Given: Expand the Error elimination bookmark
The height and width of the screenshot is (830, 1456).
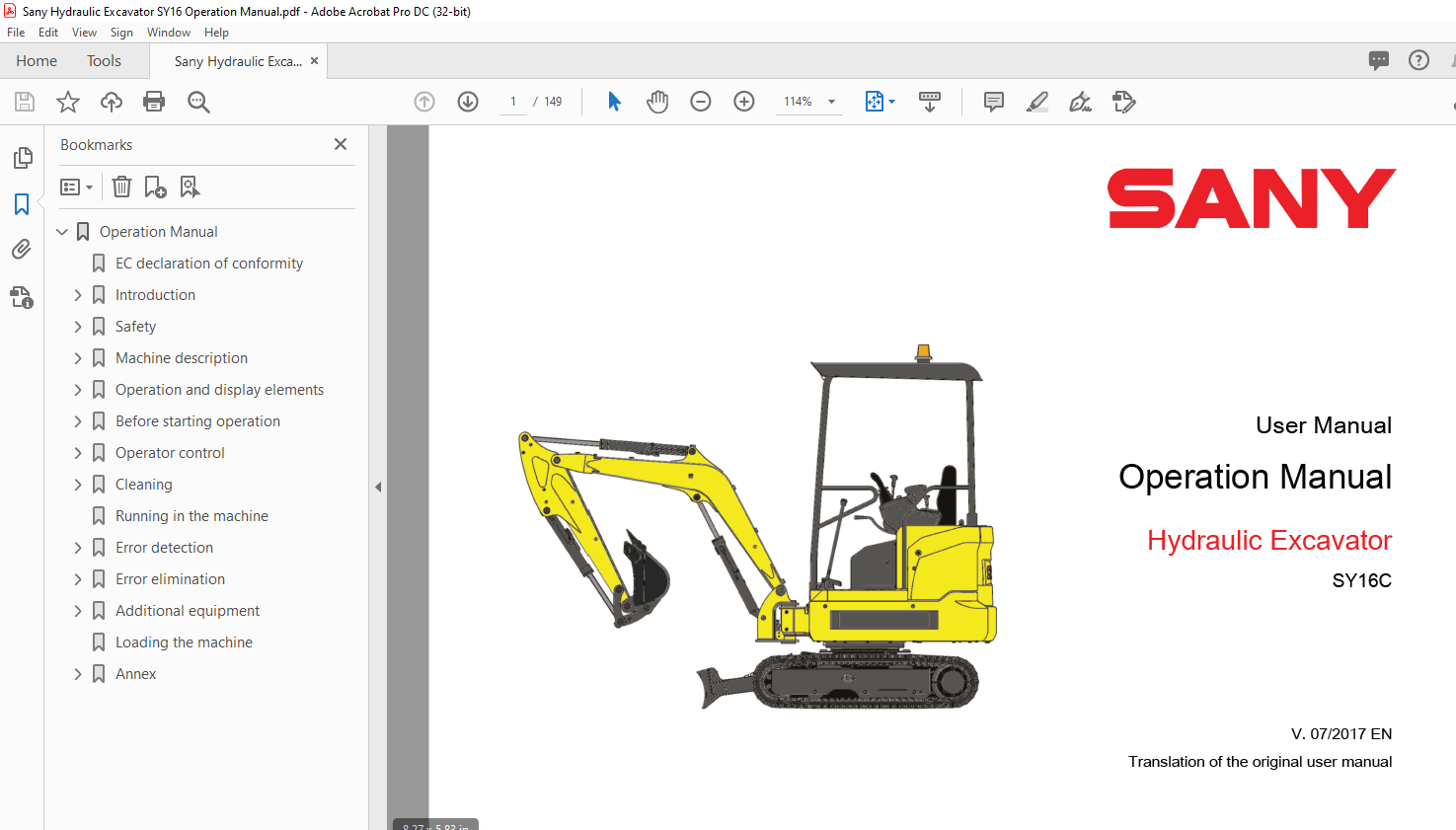Looking at the screenshot, I should pos(78,579).
